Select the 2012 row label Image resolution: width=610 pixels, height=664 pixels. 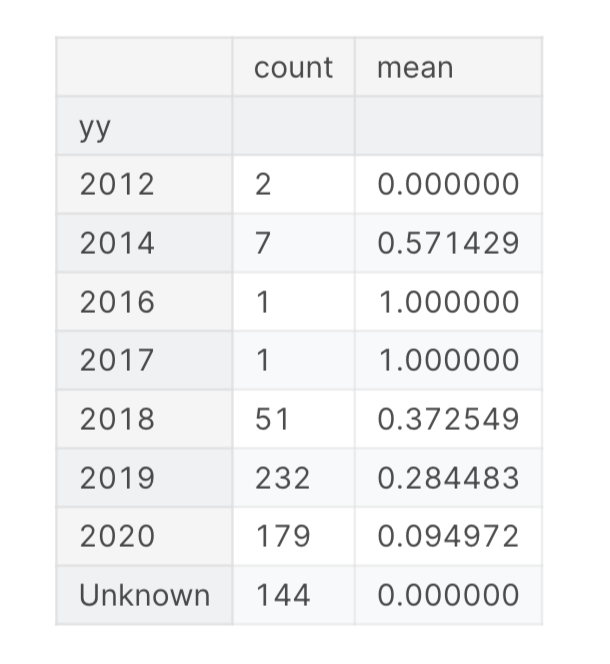point(117,185)
